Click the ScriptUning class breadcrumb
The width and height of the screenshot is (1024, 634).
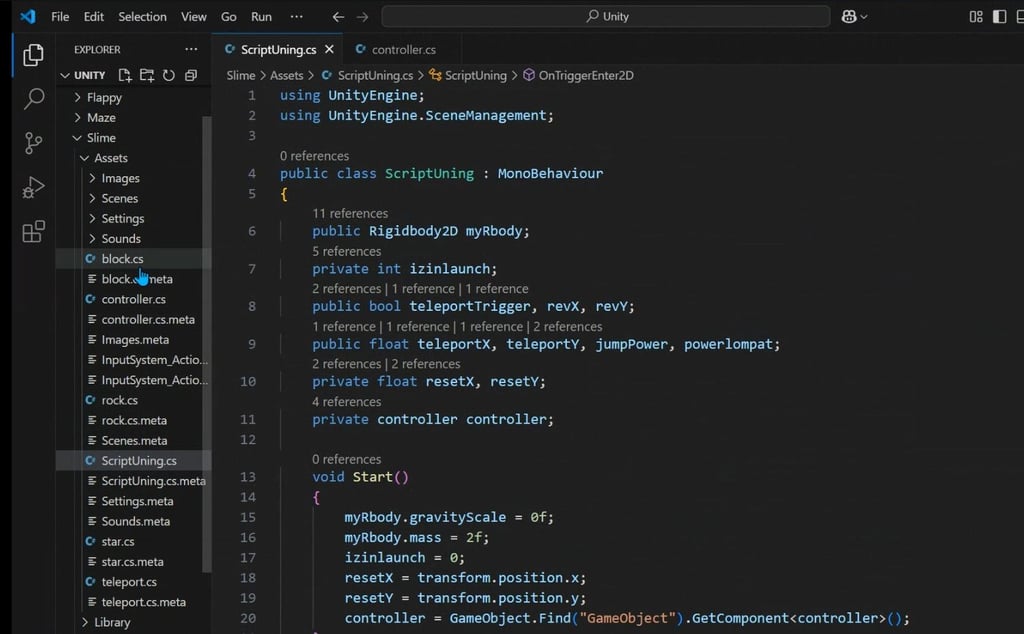(468, 76)
